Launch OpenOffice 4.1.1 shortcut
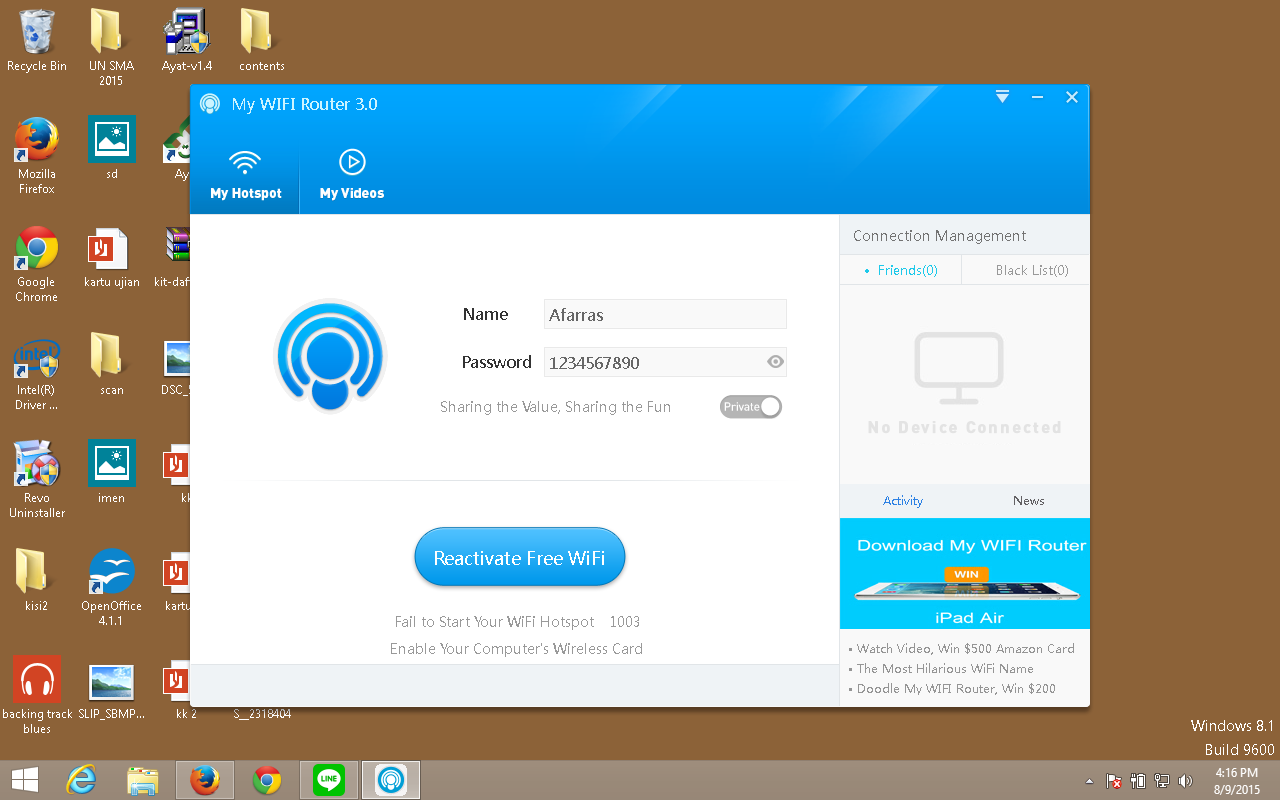 (111, 588)
